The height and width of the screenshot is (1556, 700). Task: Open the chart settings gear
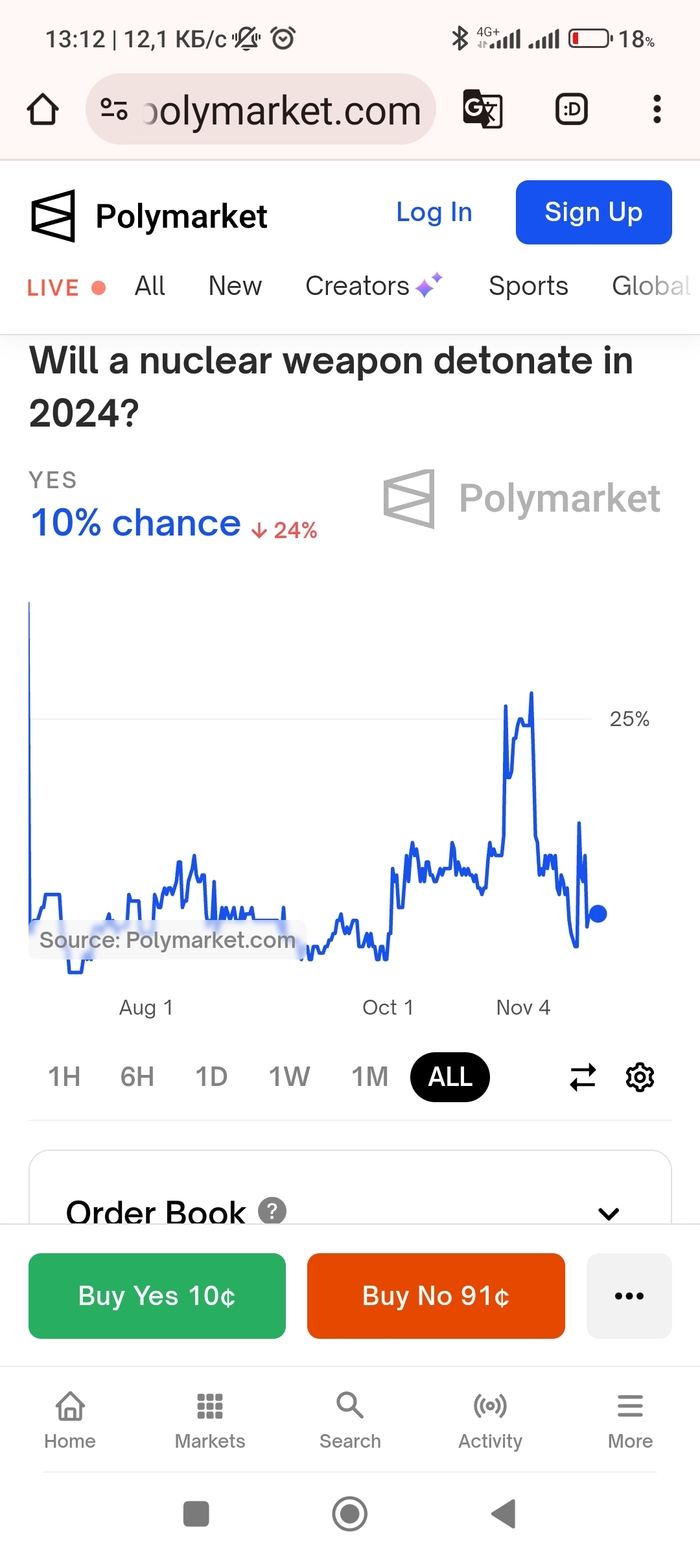click(x=640, y=1077)
